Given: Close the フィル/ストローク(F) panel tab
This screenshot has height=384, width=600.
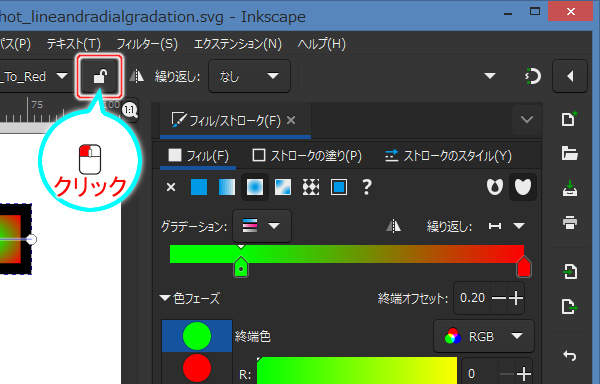Looking at the screenshot, I should (x=291, y=120).
